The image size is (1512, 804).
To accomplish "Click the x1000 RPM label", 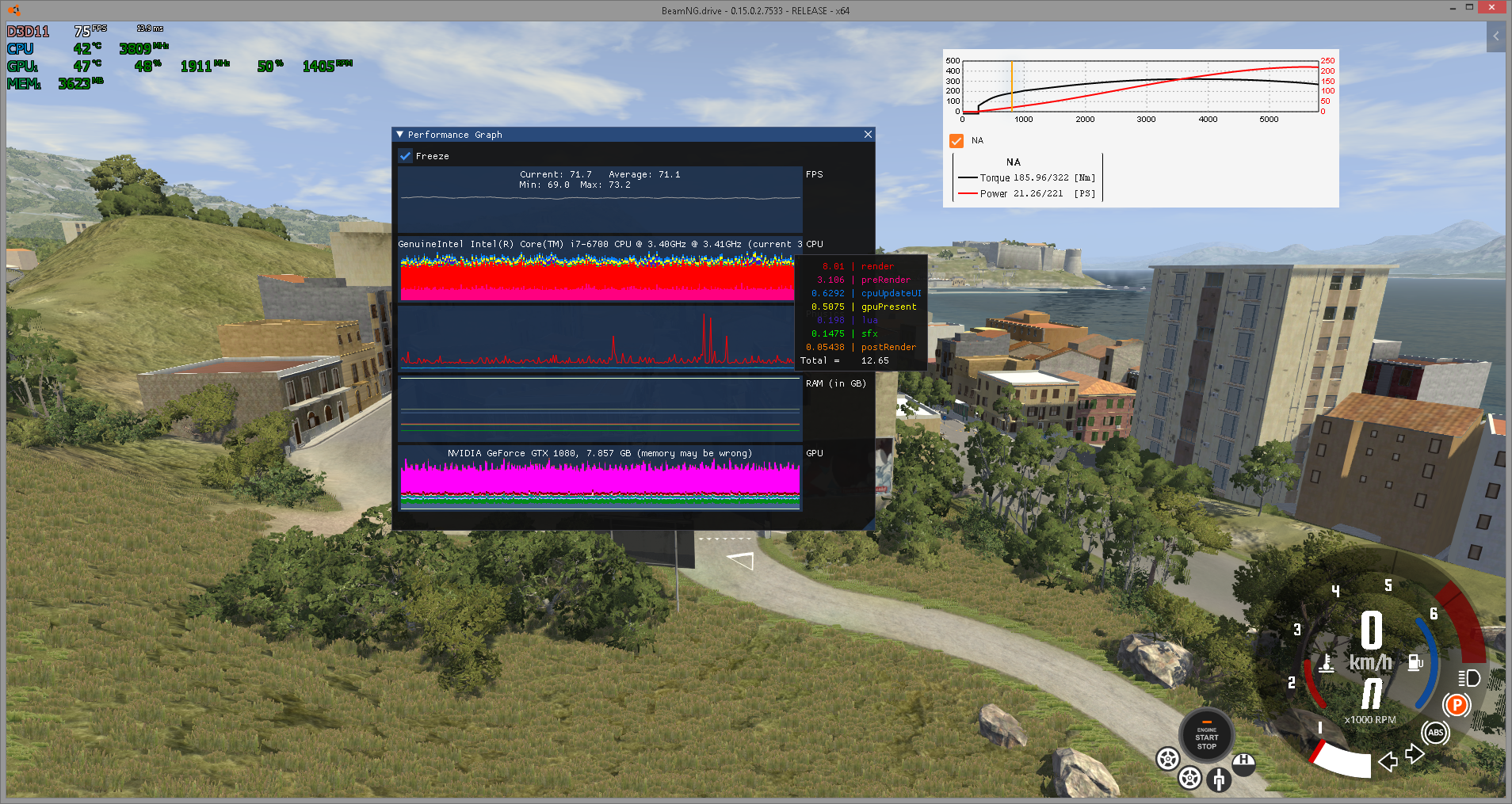I will pyautogui.click(x=1370, y=720).
